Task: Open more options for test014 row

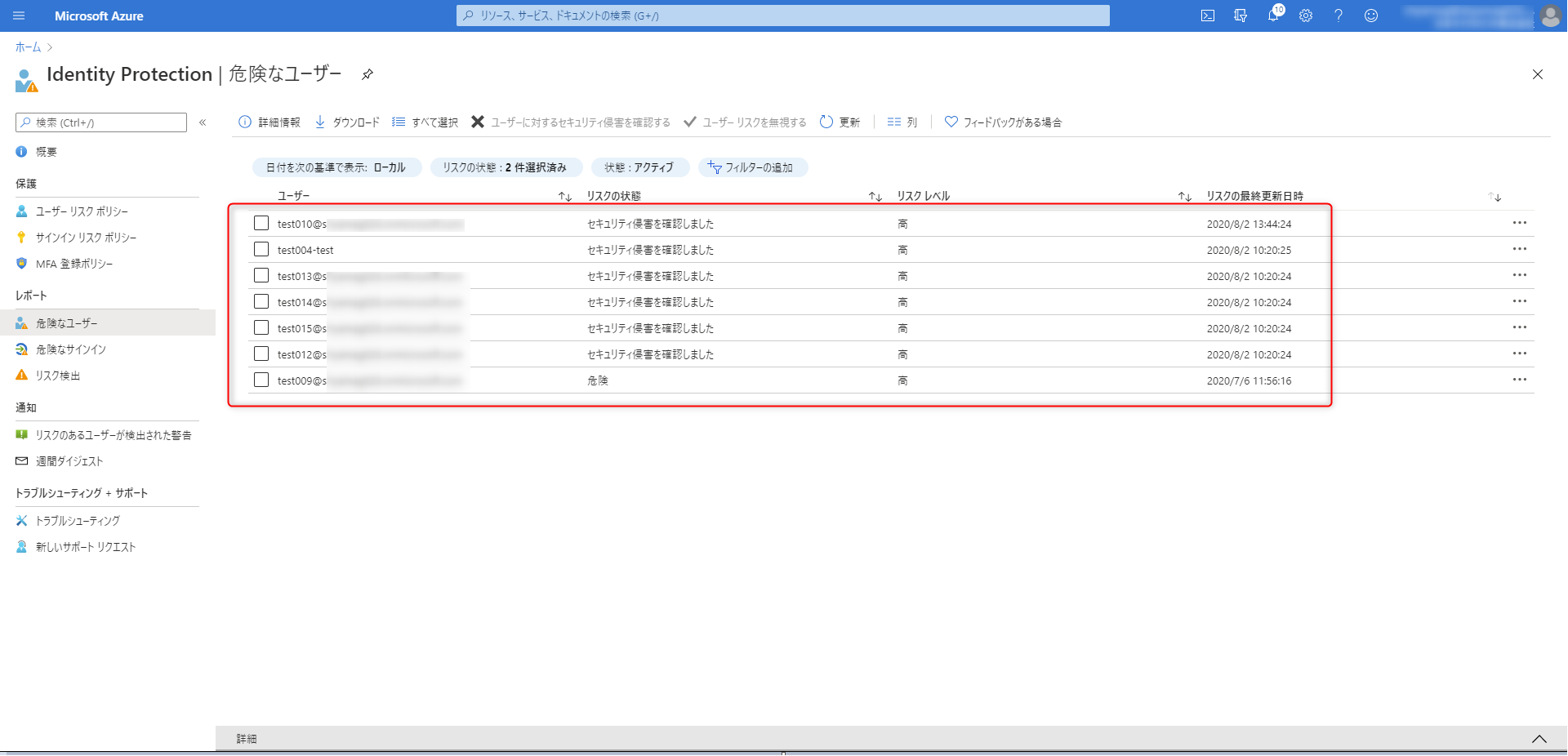Action: point(1519,301)
